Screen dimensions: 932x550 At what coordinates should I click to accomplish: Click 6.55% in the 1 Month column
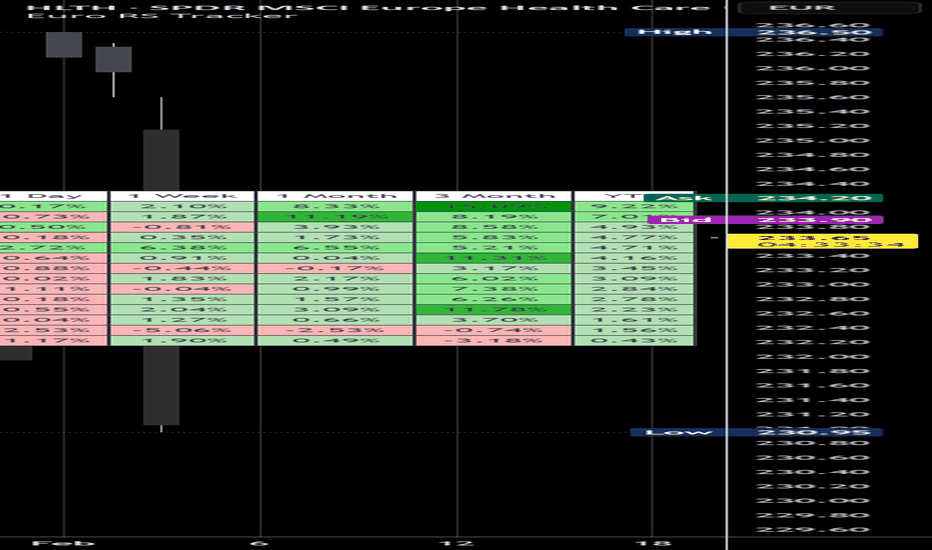point(335,247)
